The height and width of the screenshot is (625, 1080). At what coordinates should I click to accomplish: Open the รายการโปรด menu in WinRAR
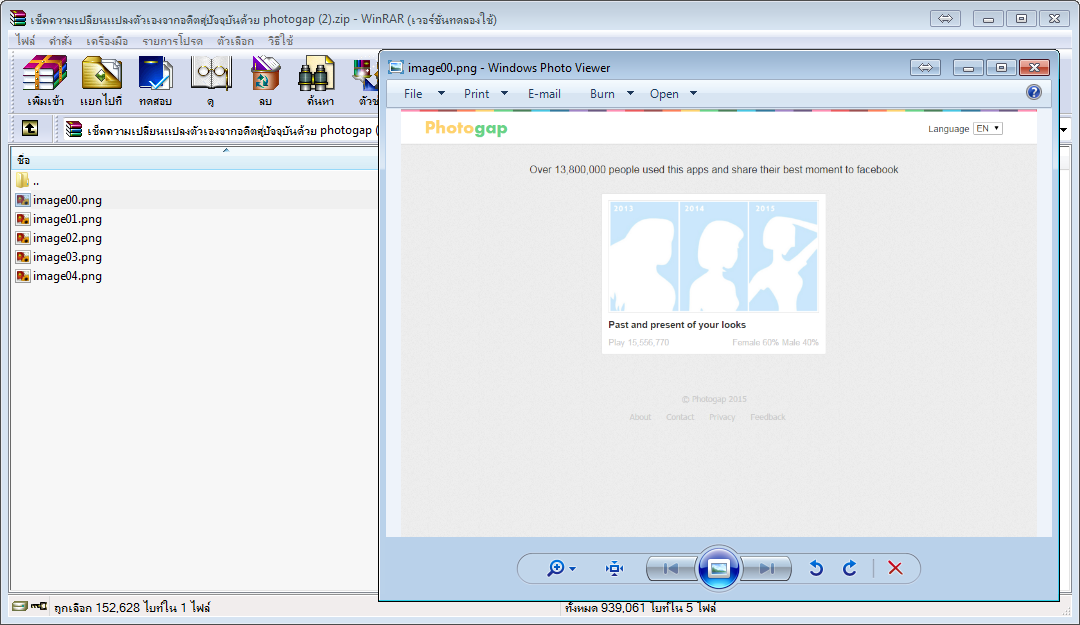click(x=172, y=41)
